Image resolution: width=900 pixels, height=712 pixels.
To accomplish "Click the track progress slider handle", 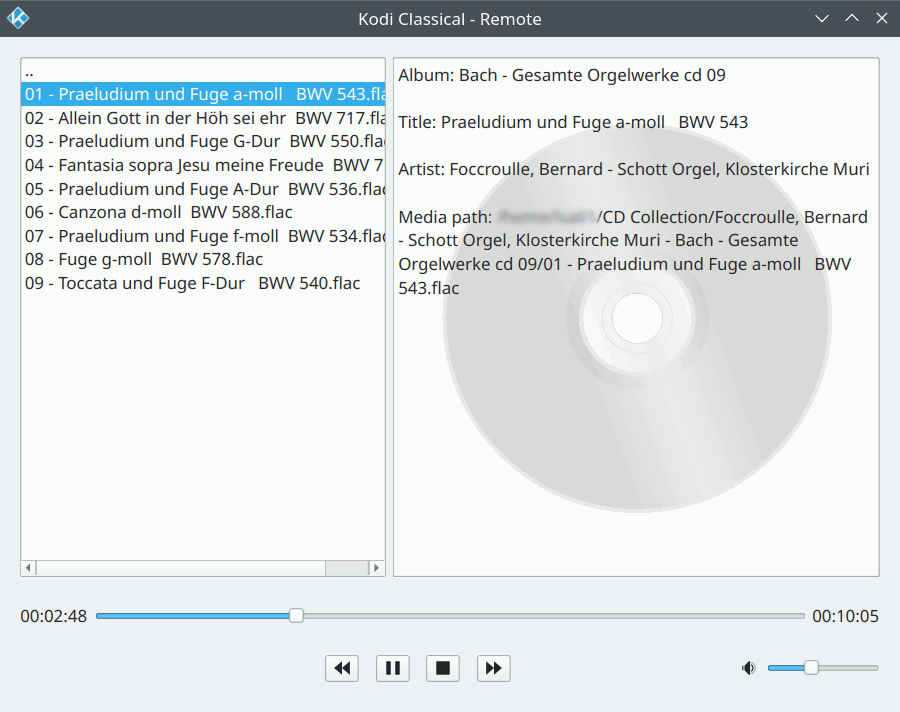I will pyautogui.click(x=296, y=616).
